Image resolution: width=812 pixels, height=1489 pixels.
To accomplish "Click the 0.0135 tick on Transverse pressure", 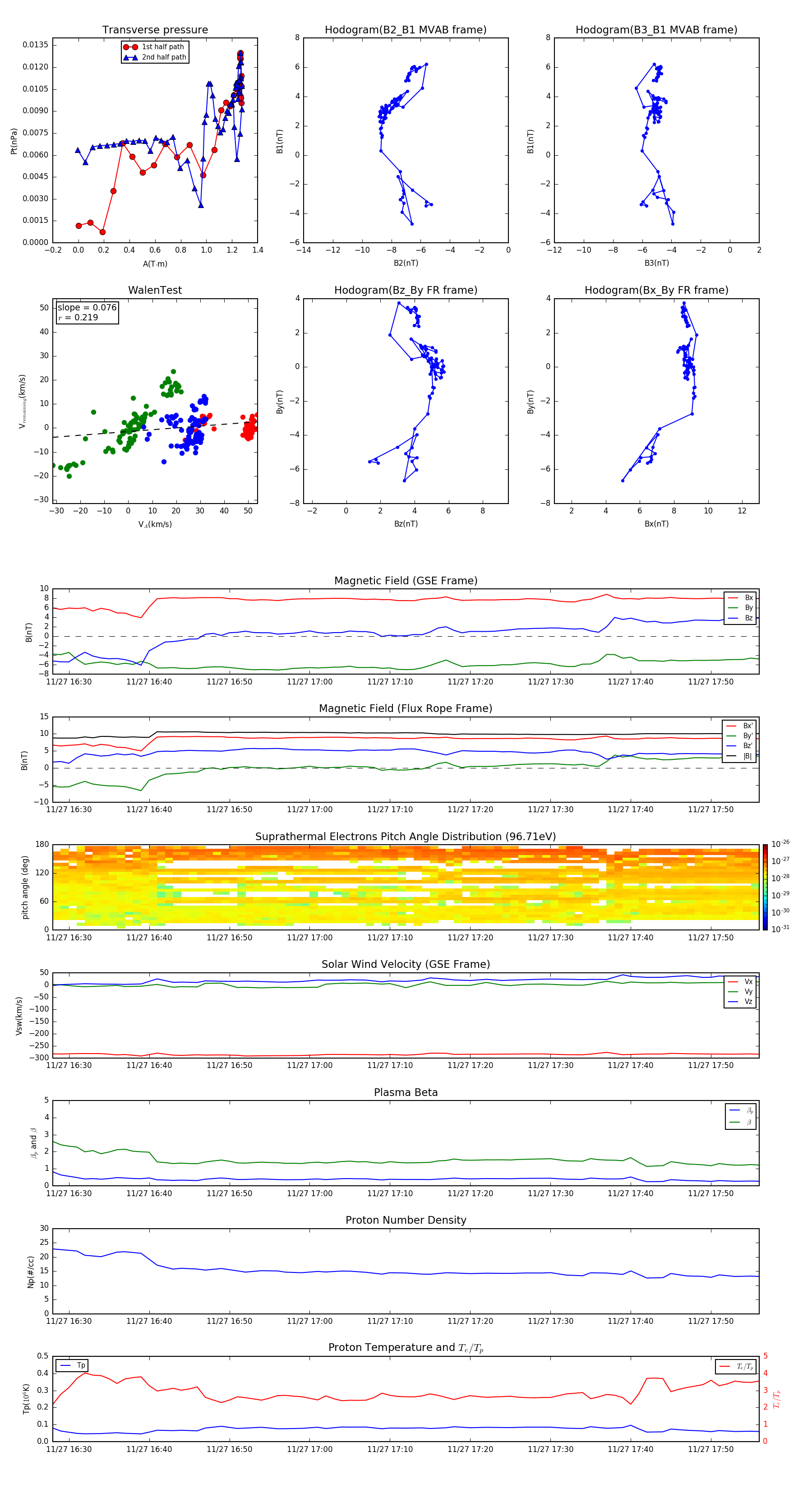I will tap(36, 45).
